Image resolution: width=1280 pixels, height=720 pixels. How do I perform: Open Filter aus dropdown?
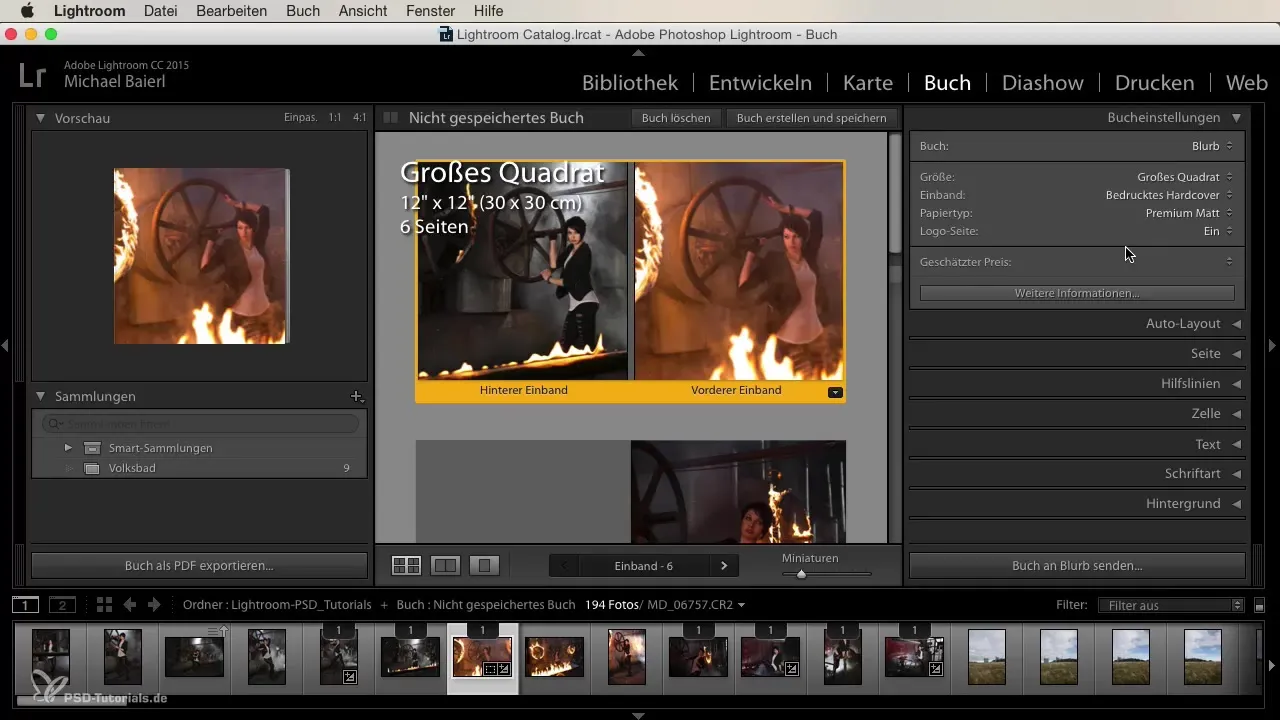[x=1170, y=605]
